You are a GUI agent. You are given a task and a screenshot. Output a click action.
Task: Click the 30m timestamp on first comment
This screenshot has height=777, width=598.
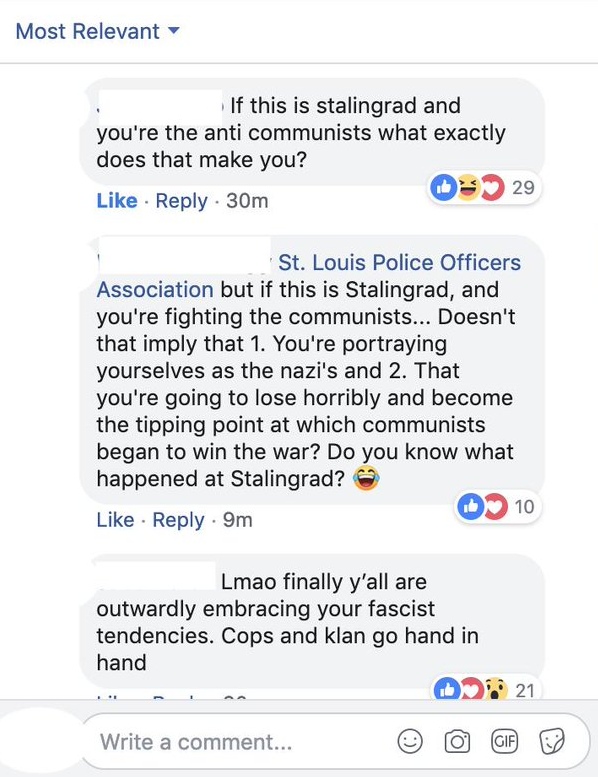tap(247, 201)
